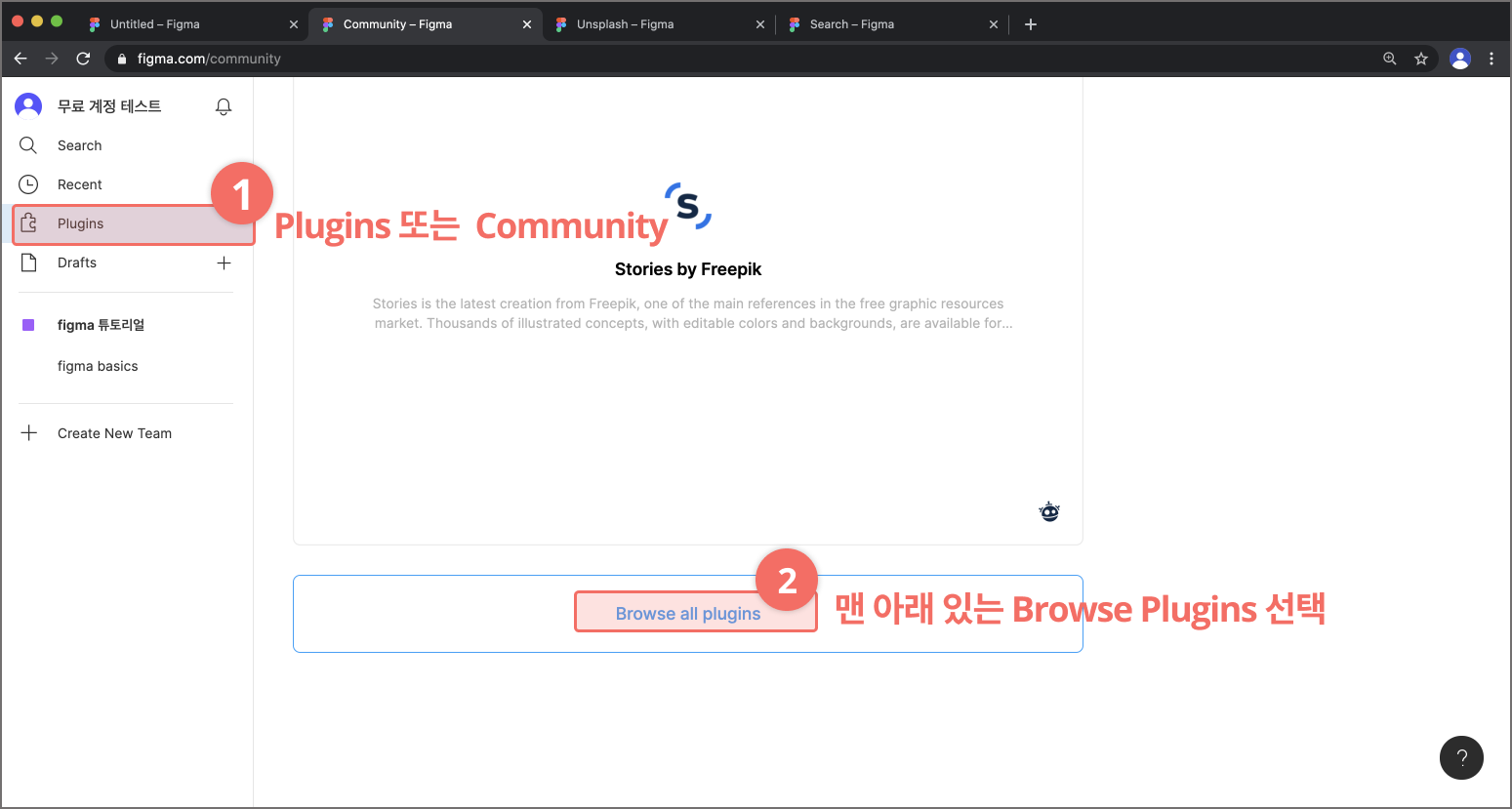Close the Community – Figma tab

(527, 24)
